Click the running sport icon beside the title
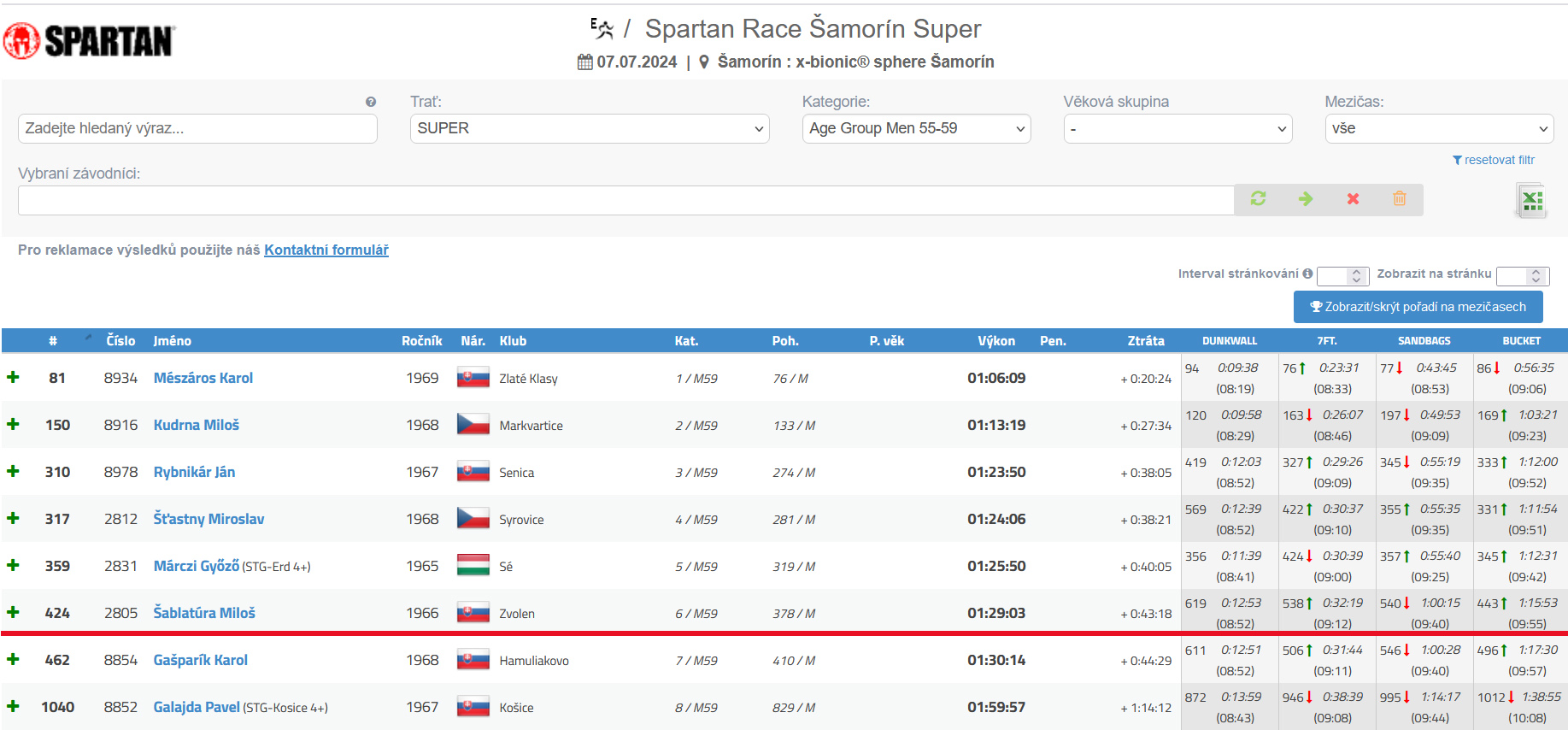Viewport: 1568px width, 730px height. coord(602,28)
